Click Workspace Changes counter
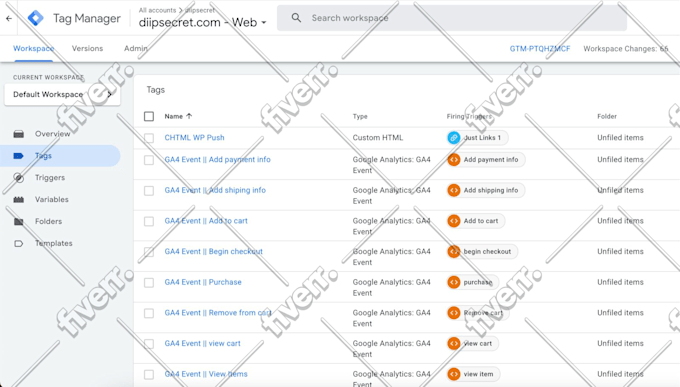Image resolution: width=680 pixels, height=387 pixels. pos(626,49)
